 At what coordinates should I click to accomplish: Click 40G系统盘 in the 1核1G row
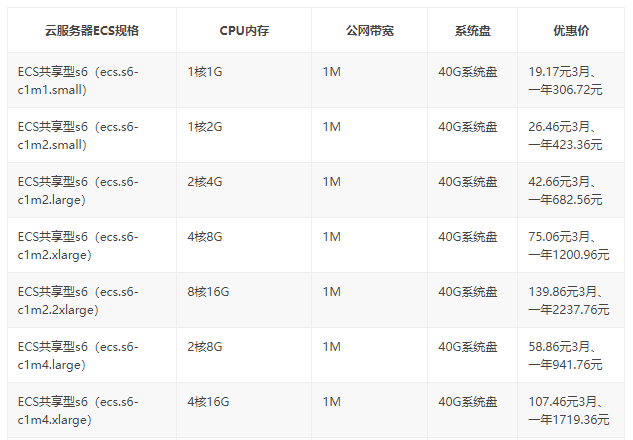click(467, 72)
